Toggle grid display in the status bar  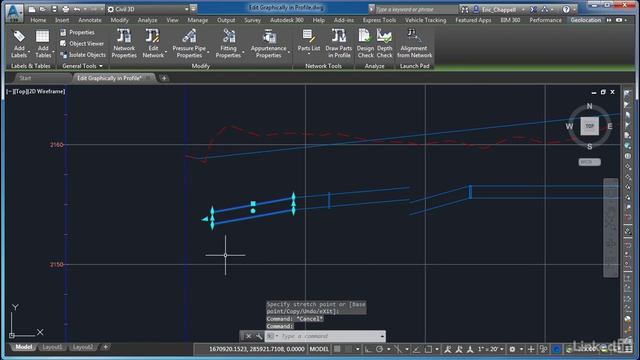tap(337, 349)
